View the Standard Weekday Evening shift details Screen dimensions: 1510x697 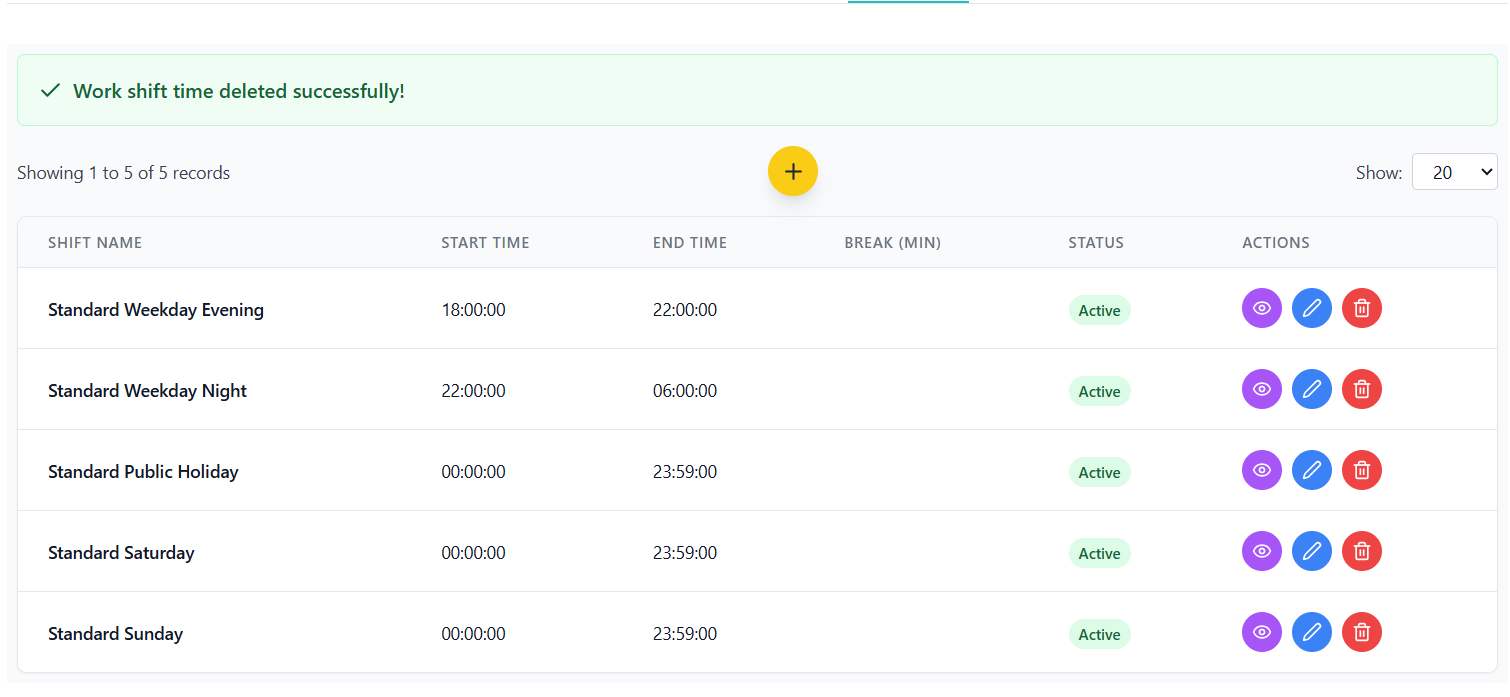coord(1261,308)
